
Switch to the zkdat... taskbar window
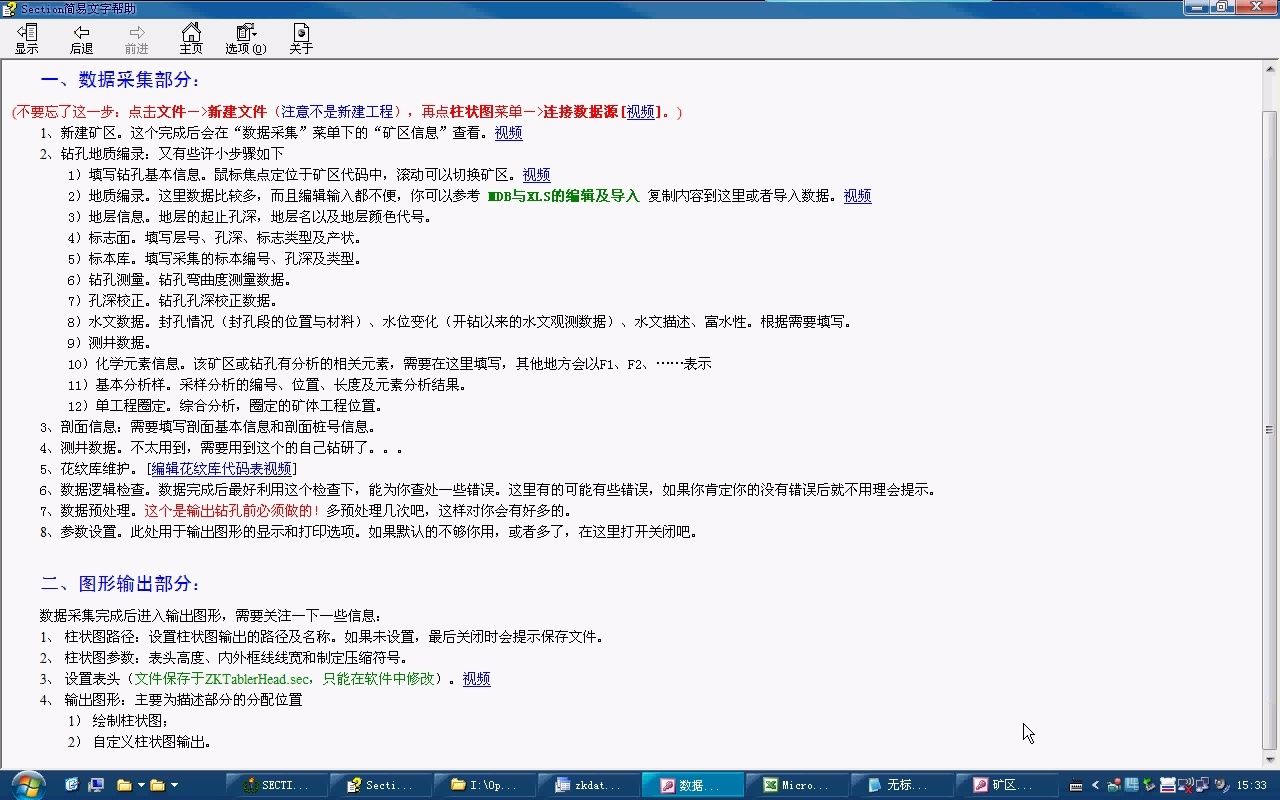point(589,785)
